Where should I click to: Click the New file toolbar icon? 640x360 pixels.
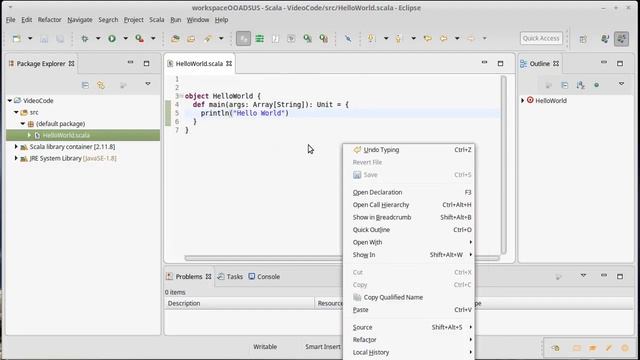[x=16, y=39]
